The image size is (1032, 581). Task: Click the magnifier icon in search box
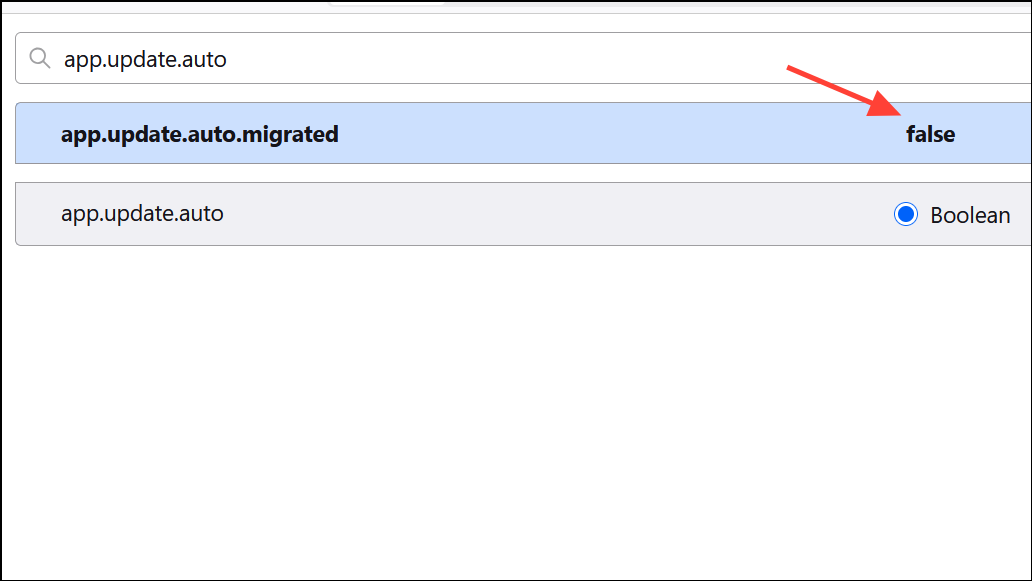tap(39, 59)
